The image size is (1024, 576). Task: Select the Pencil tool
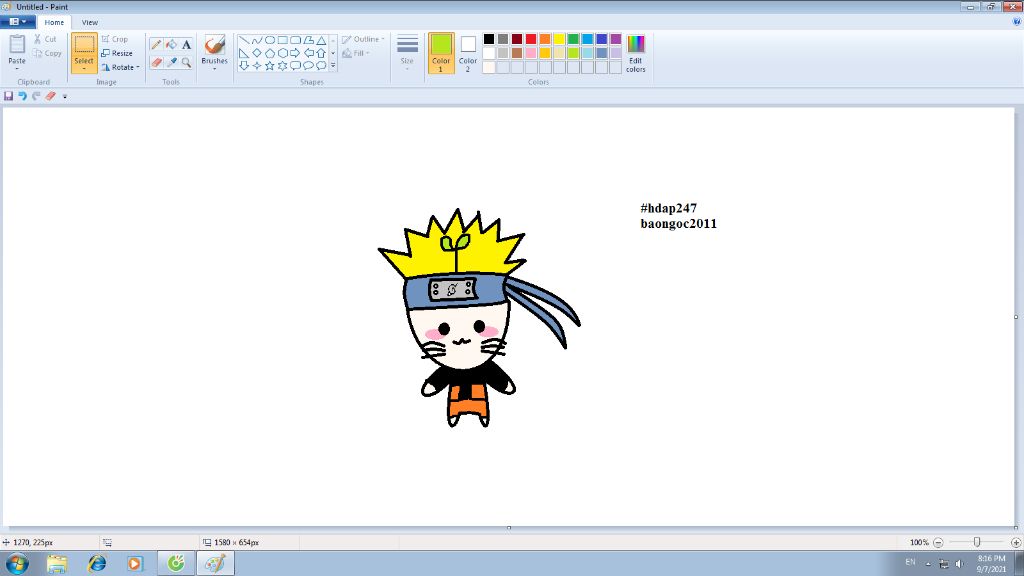(156, 44)
